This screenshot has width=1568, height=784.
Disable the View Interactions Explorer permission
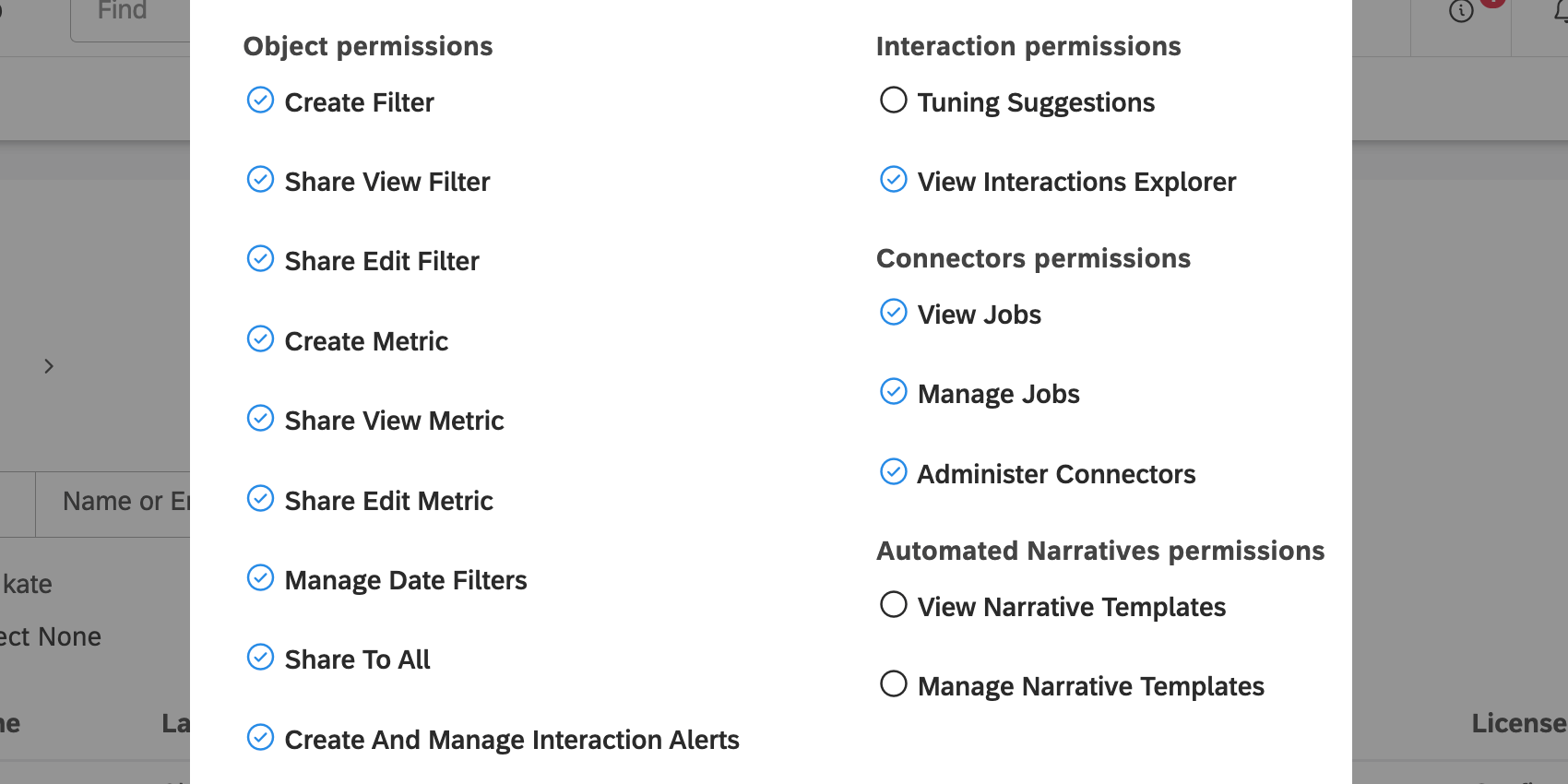[x=894, y=179]
